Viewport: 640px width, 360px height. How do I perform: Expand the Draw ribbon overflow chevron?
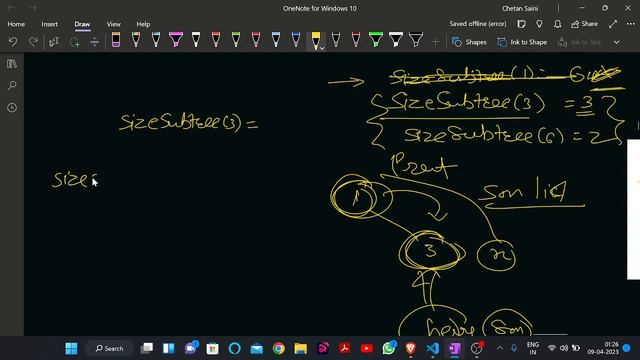(x=616, y=42)
